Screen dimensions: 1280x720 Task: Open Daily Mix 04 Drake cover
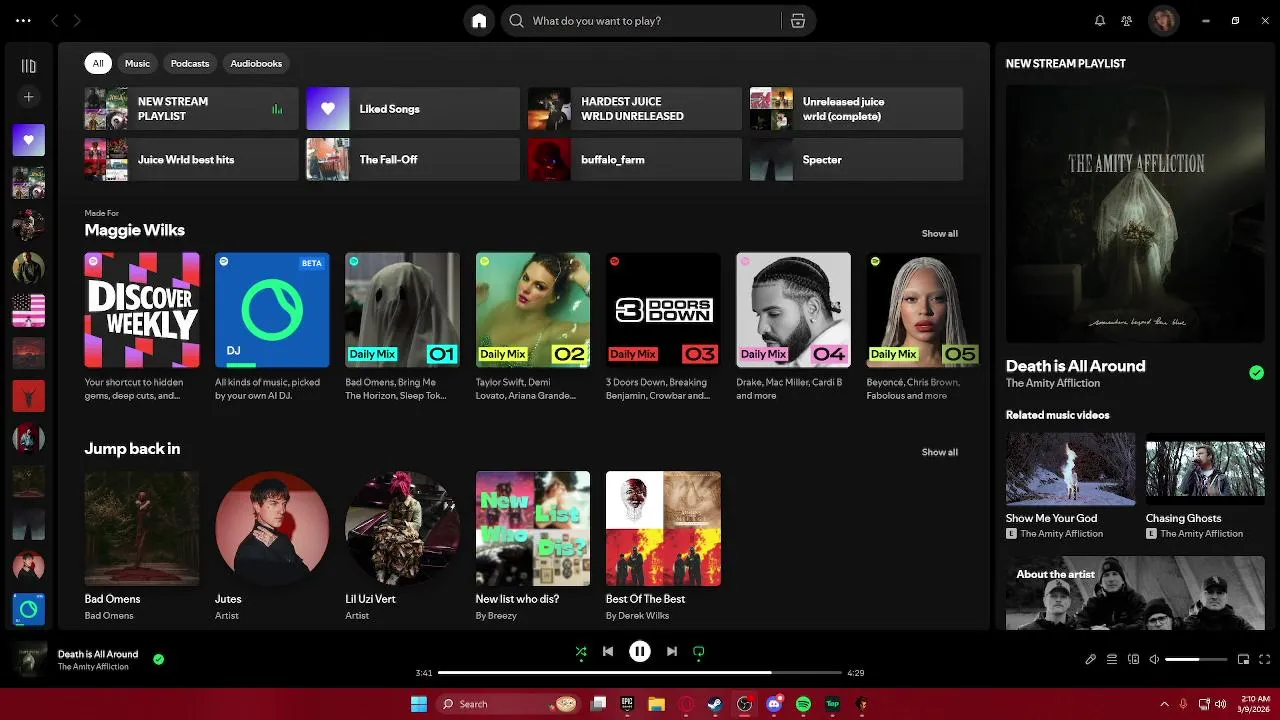coord(793,310)
